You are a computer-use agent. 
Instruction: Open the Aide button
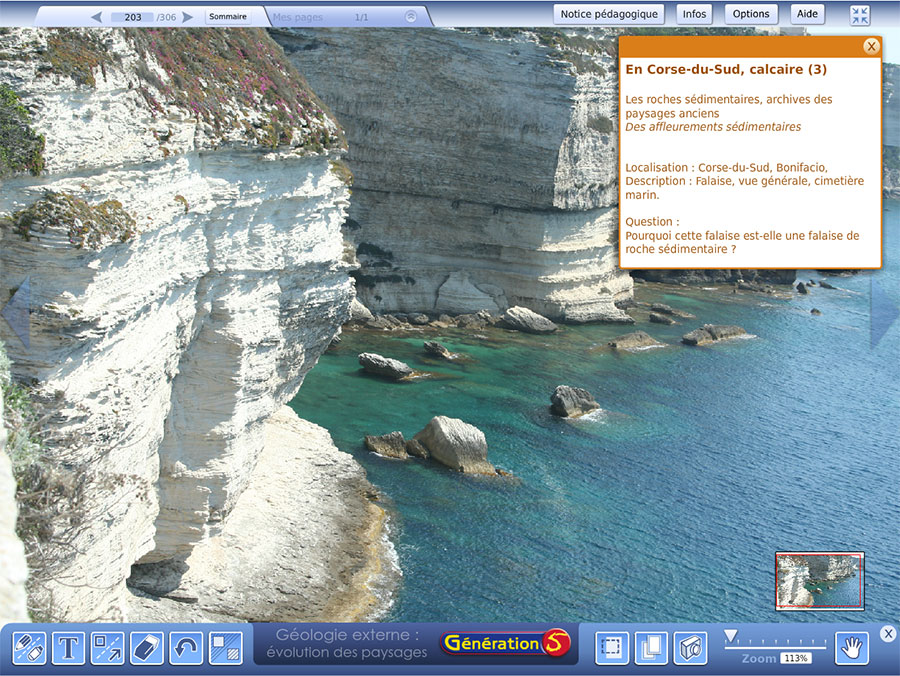(808, 14)
